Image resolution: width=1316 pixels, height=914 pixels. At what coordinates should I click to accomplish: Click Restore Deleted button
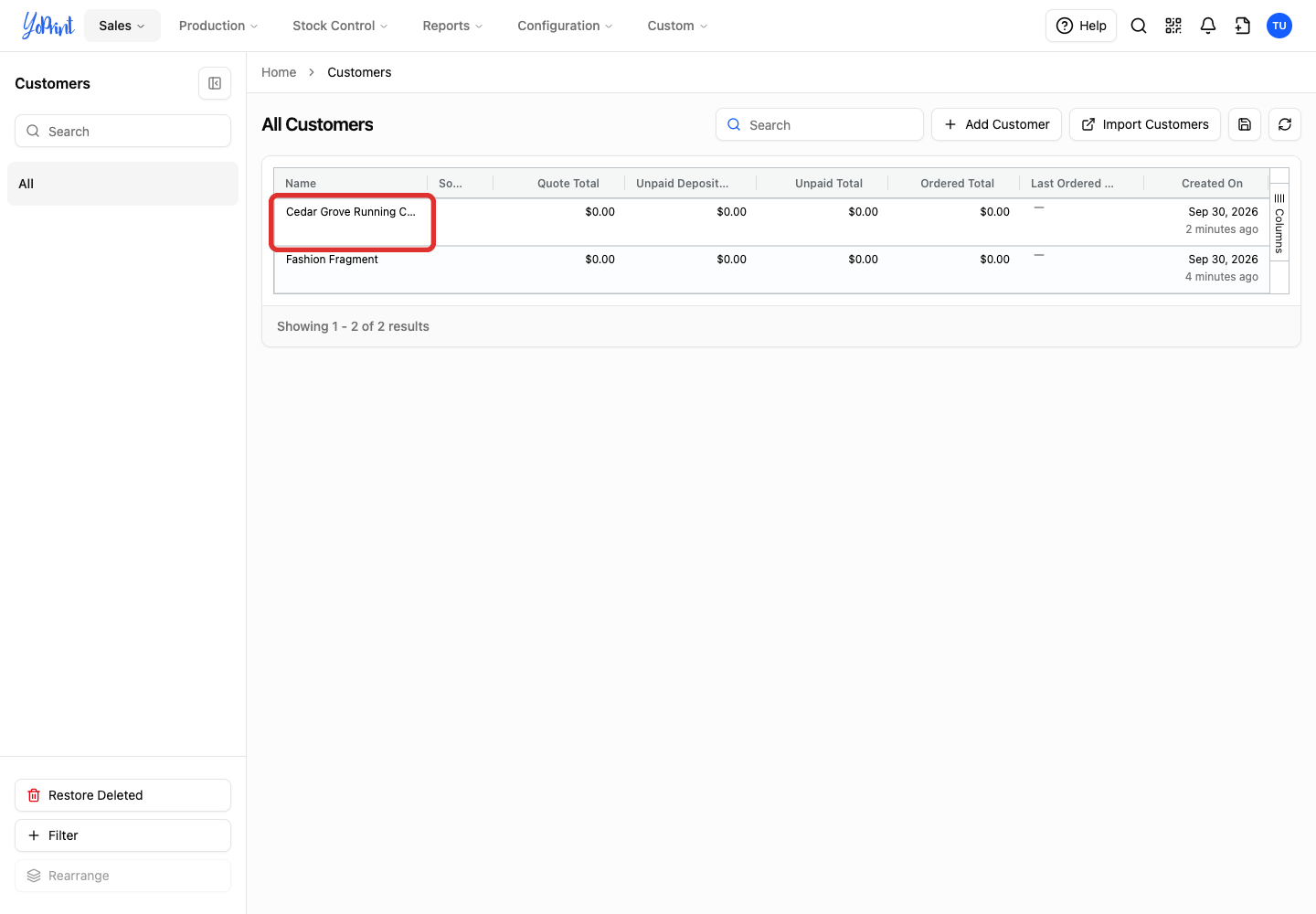[x=122, y=795]
